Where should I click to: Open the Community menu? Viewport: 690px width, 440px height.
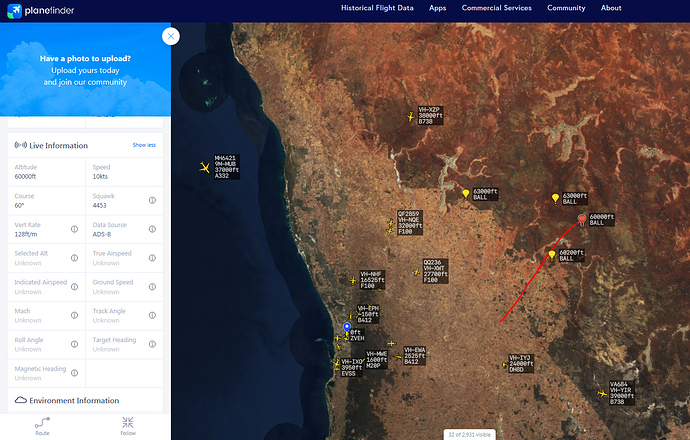pyautogui.click(x=566, y=8)
